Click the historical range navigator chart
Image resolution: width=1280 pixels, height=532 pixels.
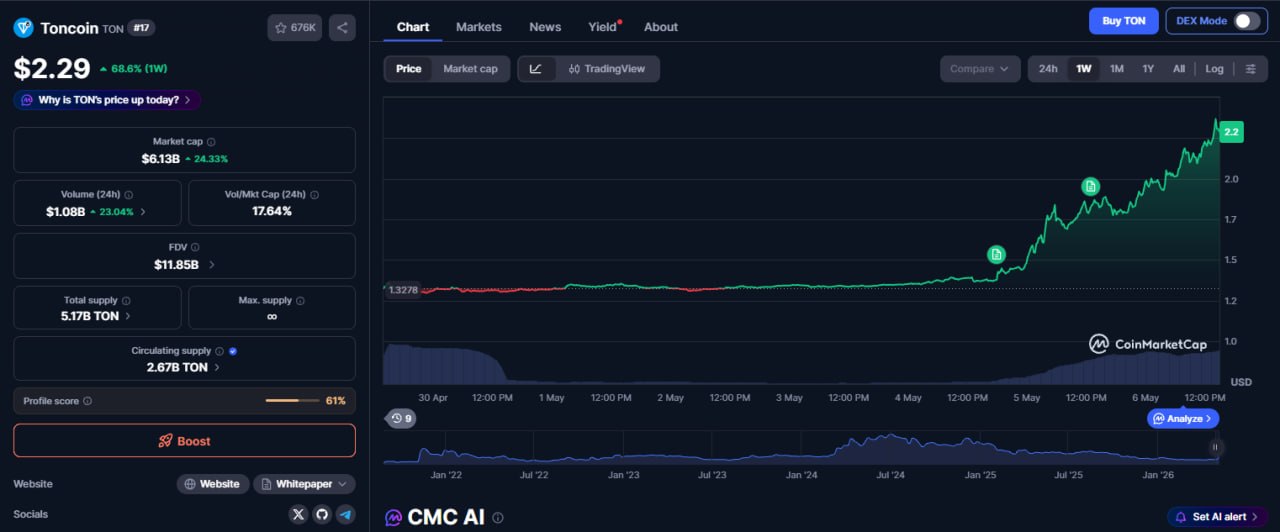click(800, 449)
